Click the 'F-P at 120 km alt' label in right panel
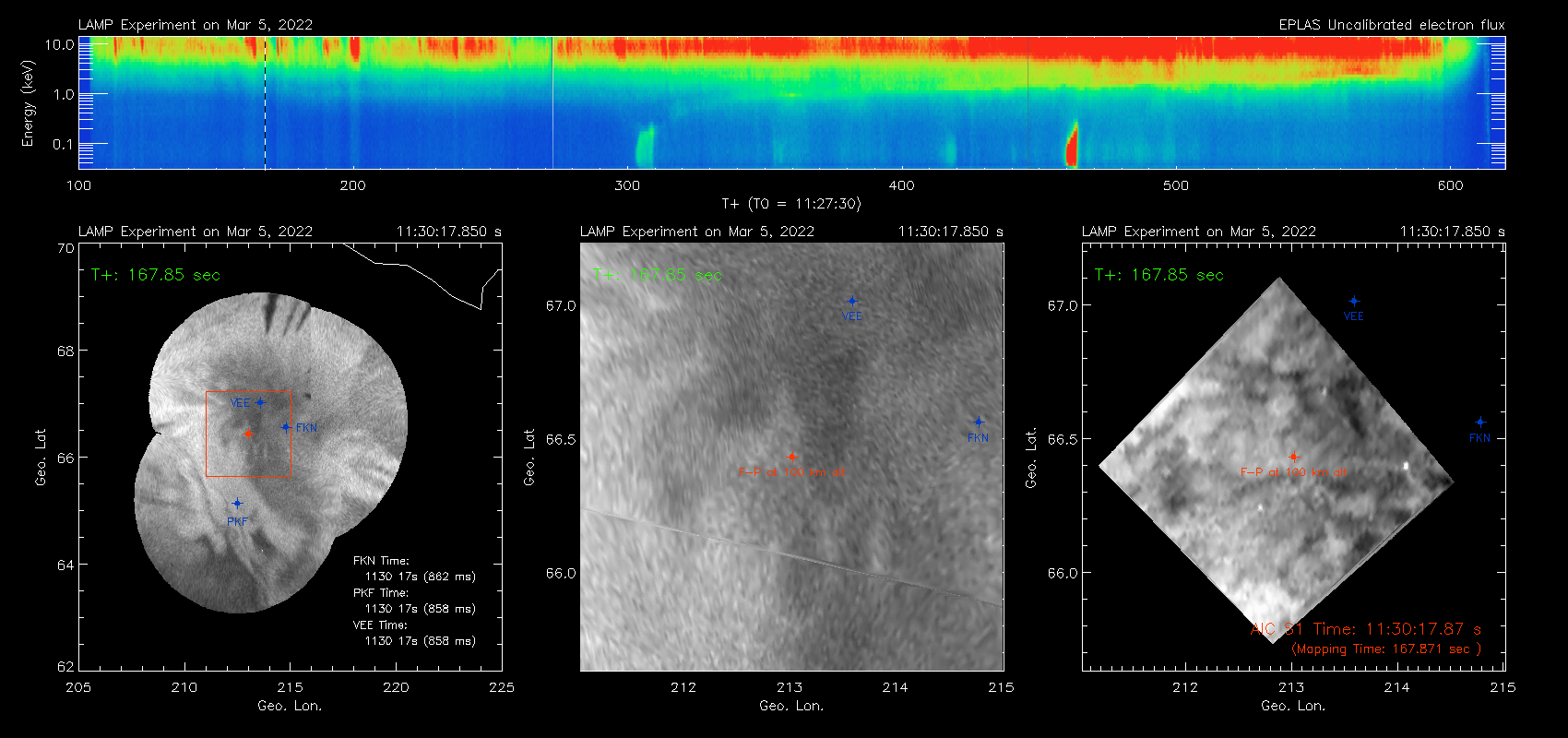 click(x=1293, y=472)
